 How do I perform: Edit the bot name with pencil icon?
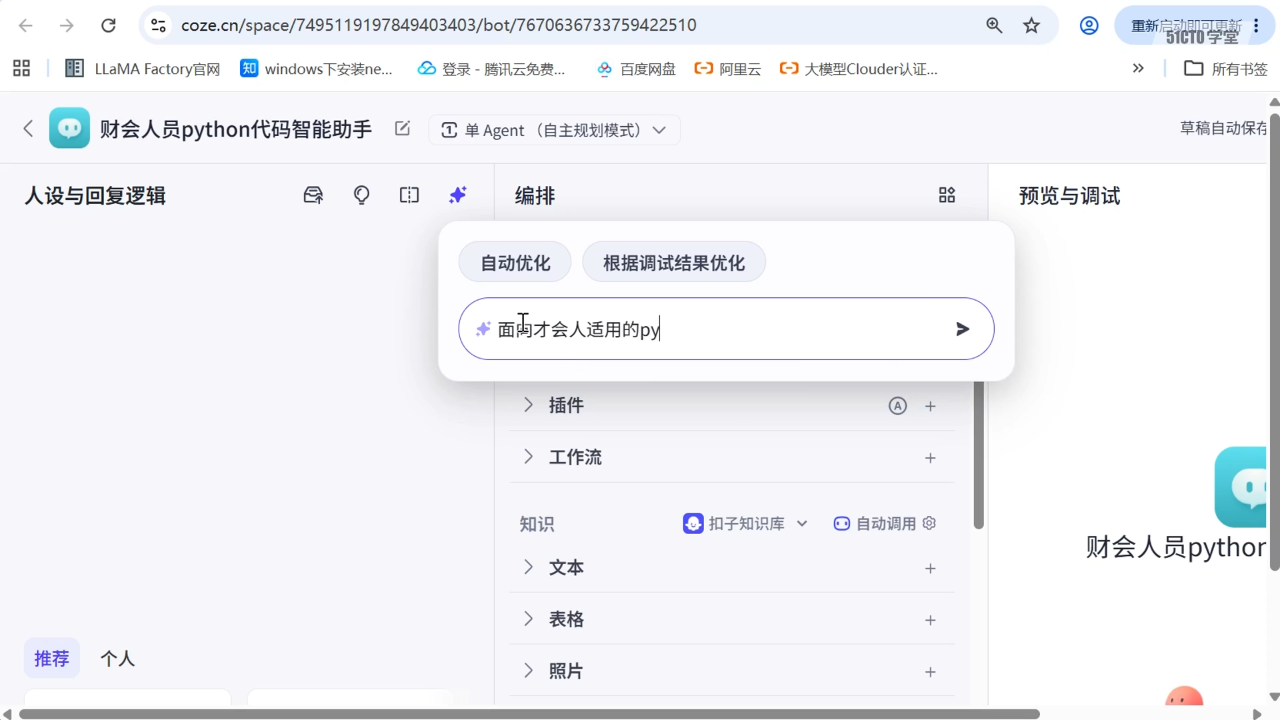pos(402,128)
